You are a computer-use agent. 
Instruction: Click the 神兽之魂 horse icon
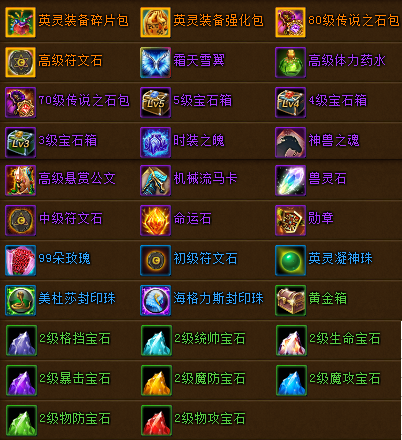coord(290,142)
